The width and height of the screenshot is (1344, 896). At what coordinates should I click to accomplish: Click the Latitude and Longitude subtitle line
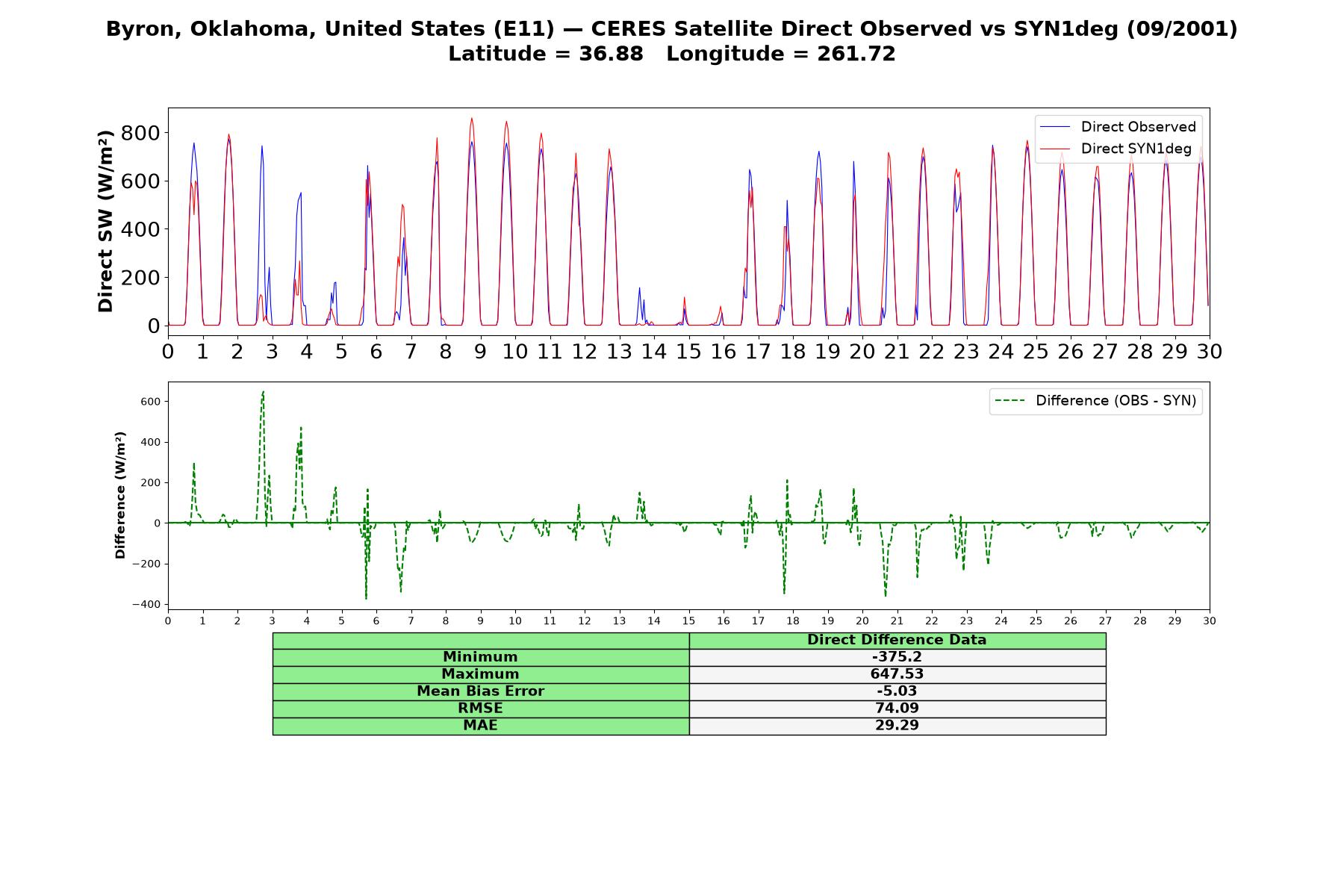pos(671,54)
